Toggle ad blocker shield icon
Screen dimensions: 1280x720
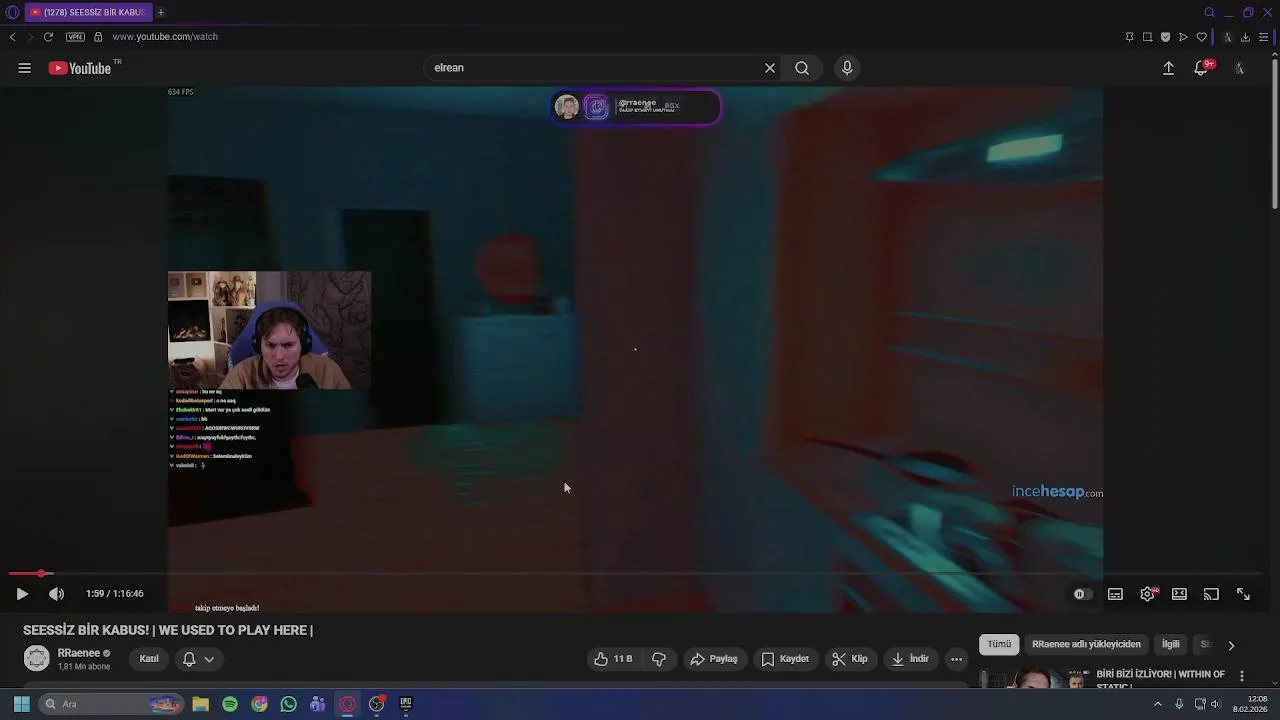(1165, 37)
